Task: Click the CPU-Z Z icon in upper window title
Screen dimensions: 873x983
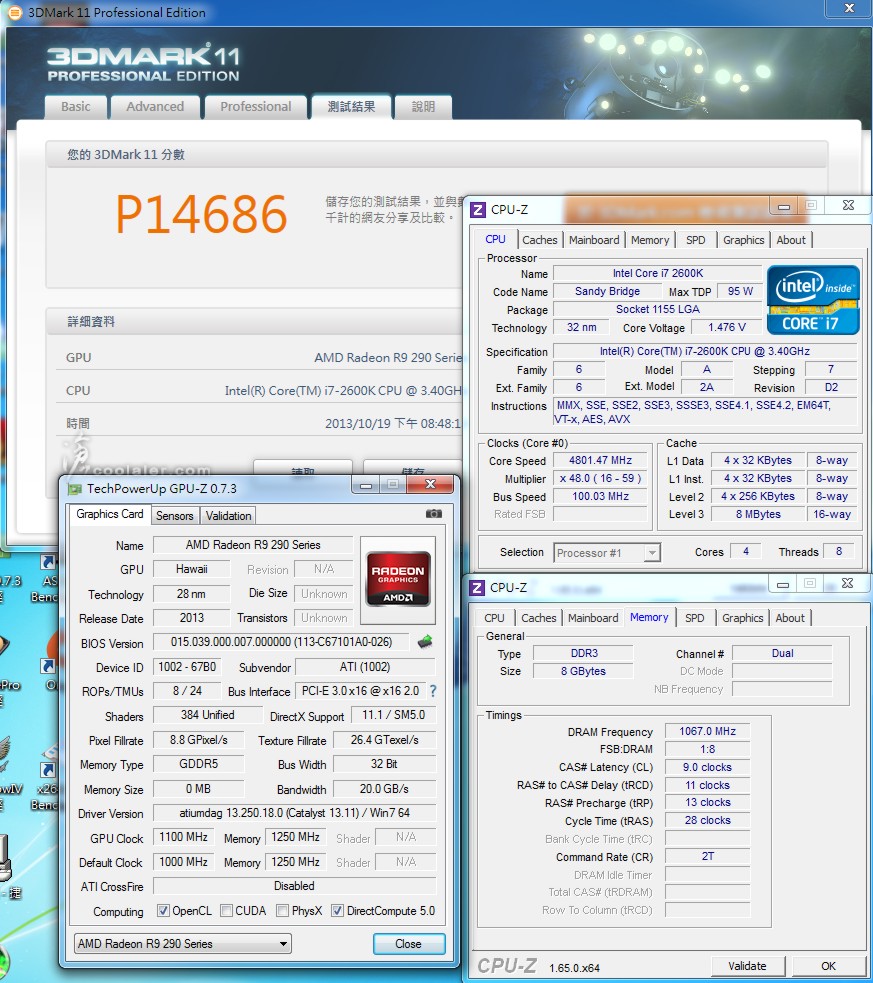Action: (x=478, y=209)
